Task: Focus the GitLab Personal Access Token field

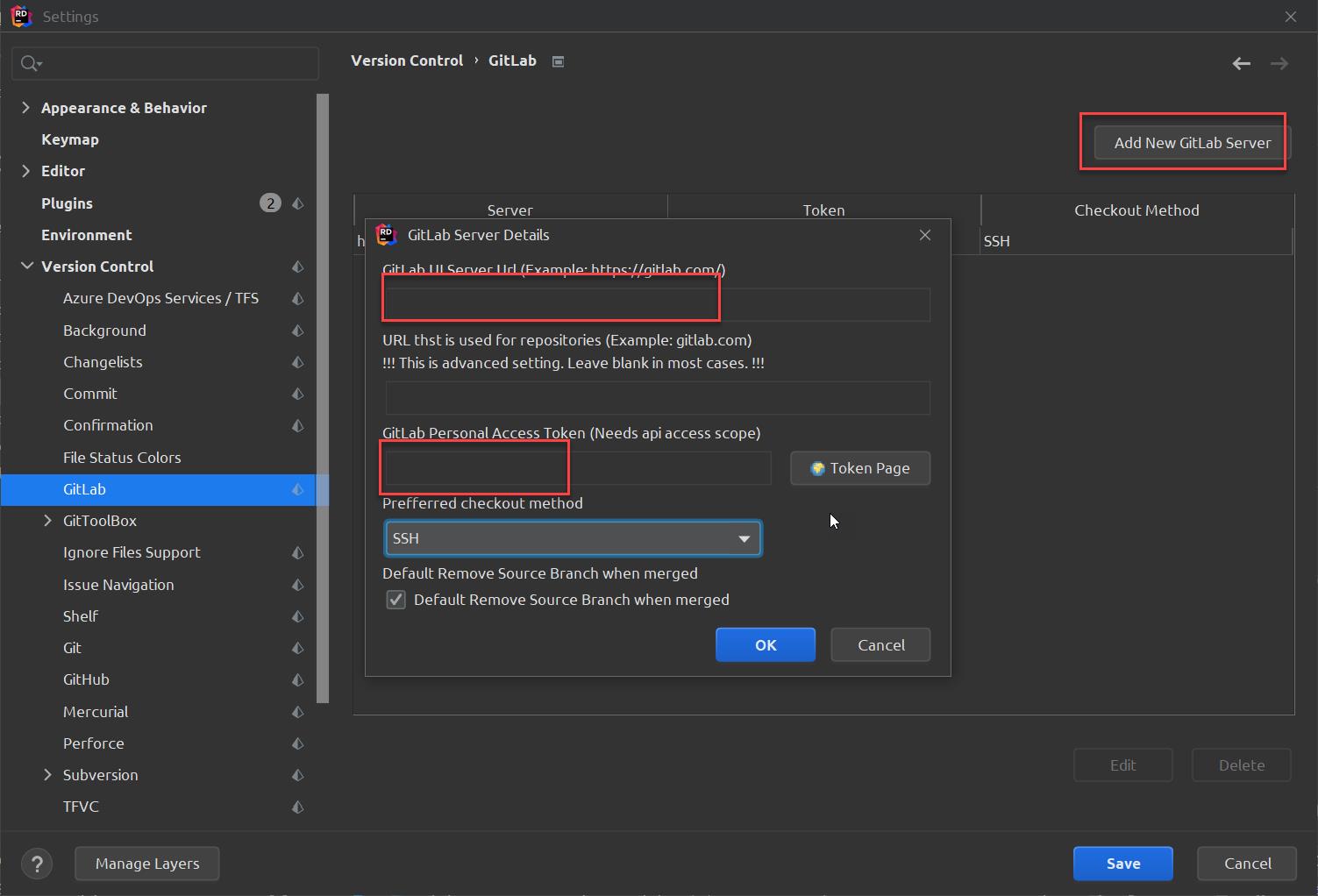Action: point(578,468)
